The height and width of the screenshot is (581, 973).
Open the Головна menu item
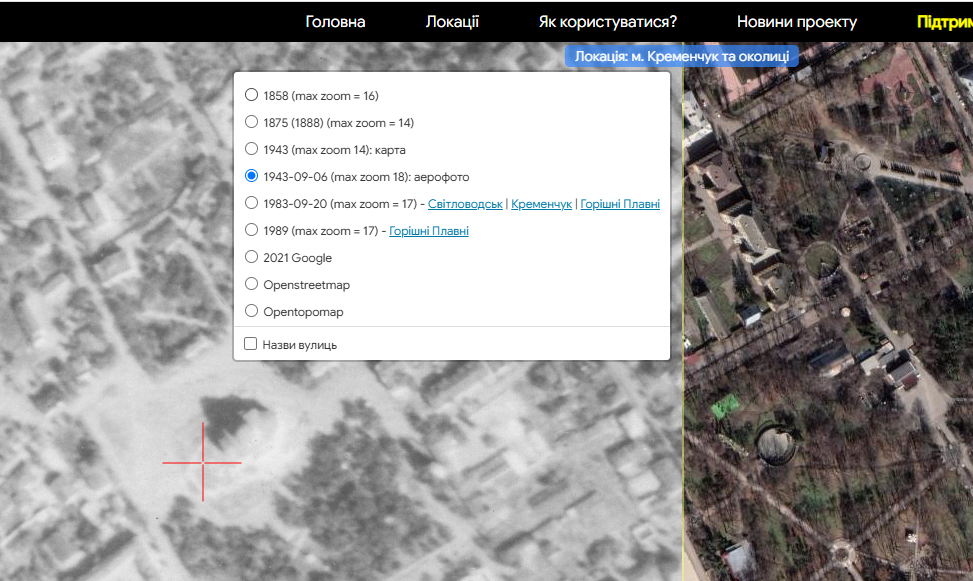tap(335, 22)
